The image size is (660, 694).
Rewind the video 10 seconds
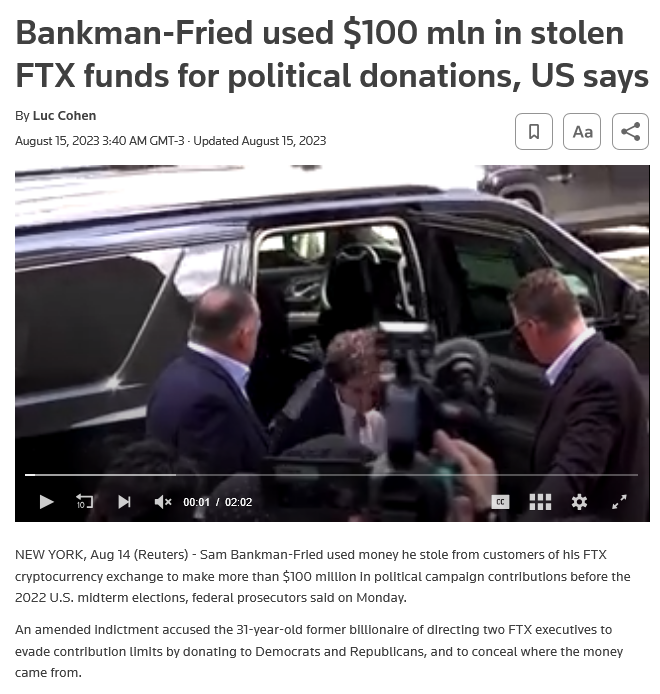(84, 501)
